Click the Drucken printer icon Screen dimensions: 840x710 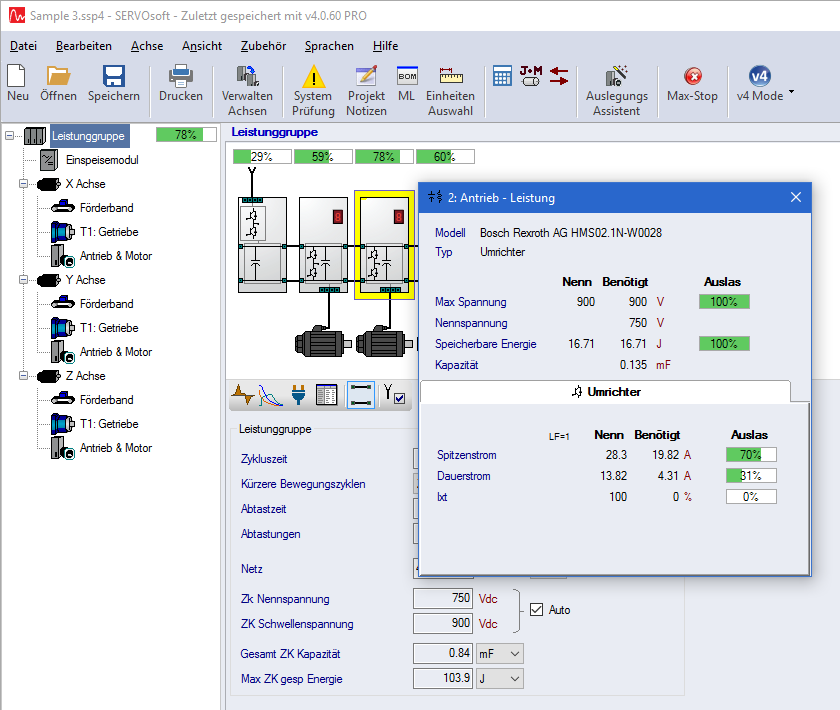pos(181,78)
